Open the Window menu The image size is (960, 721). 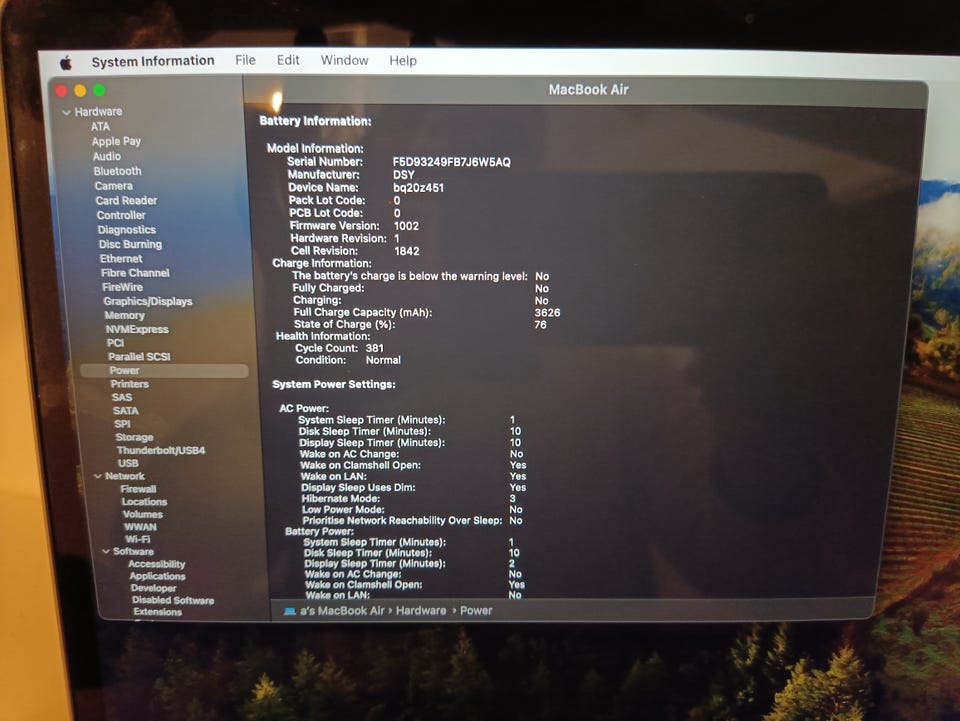(x=344, y=60)
